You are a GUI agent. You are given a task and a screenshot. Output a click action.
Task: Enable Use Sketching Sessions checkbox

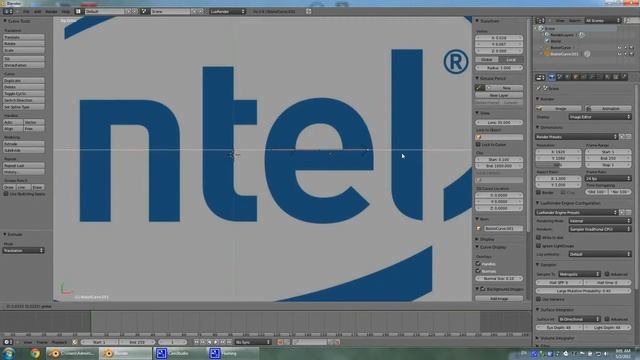tap(6, 194)
